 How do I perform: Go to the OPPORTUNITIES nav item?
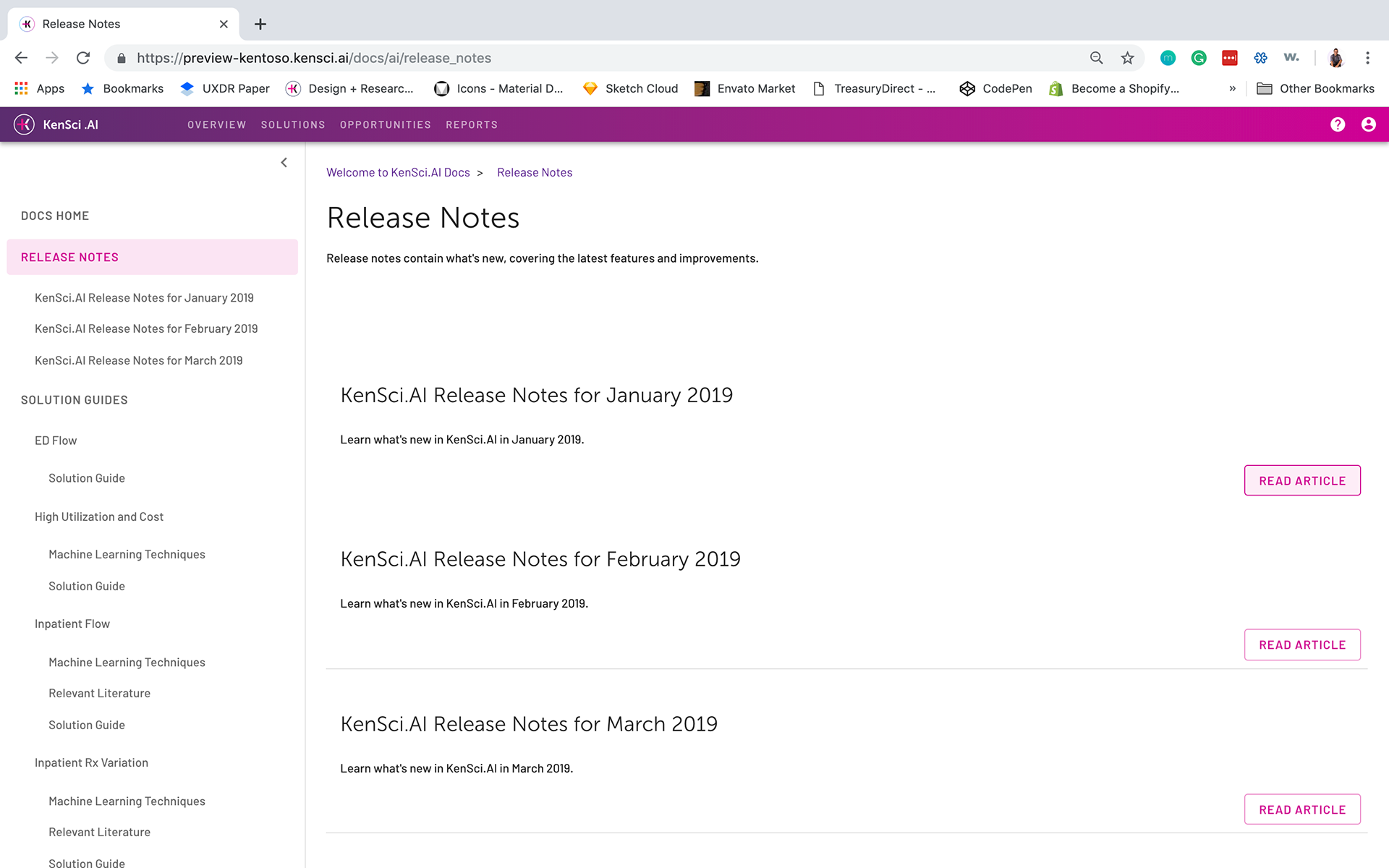[386, 125]
